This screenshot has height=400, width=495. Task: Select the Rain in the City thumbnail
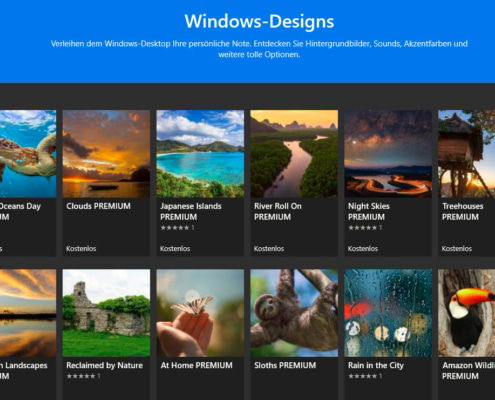tap(388, 313)
